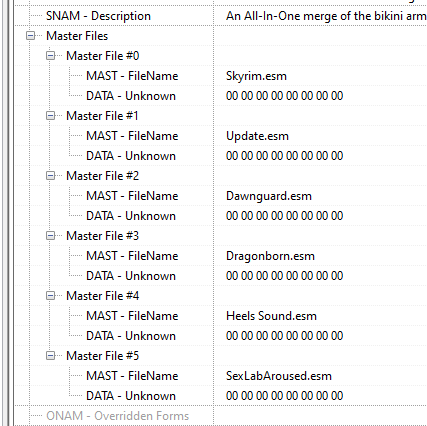Image resolution: width=427 pixels, height=426 pixels.
Task: Click the Dragonborn.esm filename value
Action: click(270, 256)
